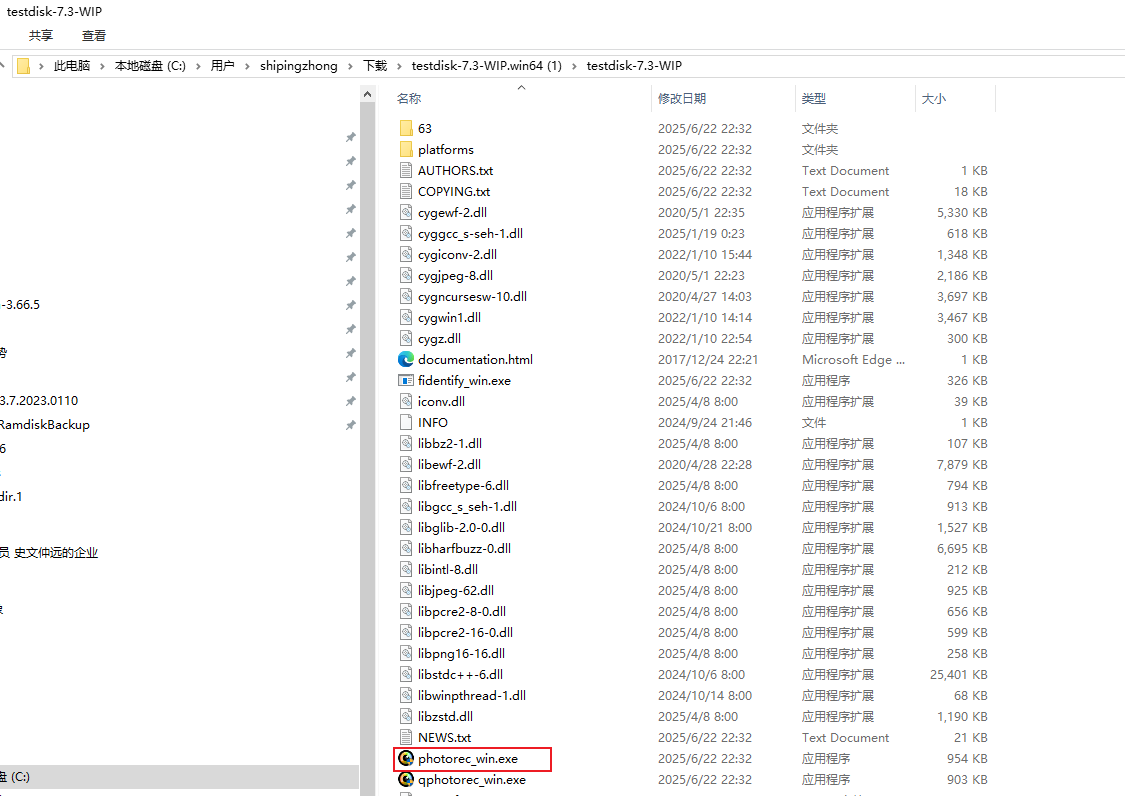Click the Edge icon of documentation.html
The image size is (1125, 796).
click(406, 360)
